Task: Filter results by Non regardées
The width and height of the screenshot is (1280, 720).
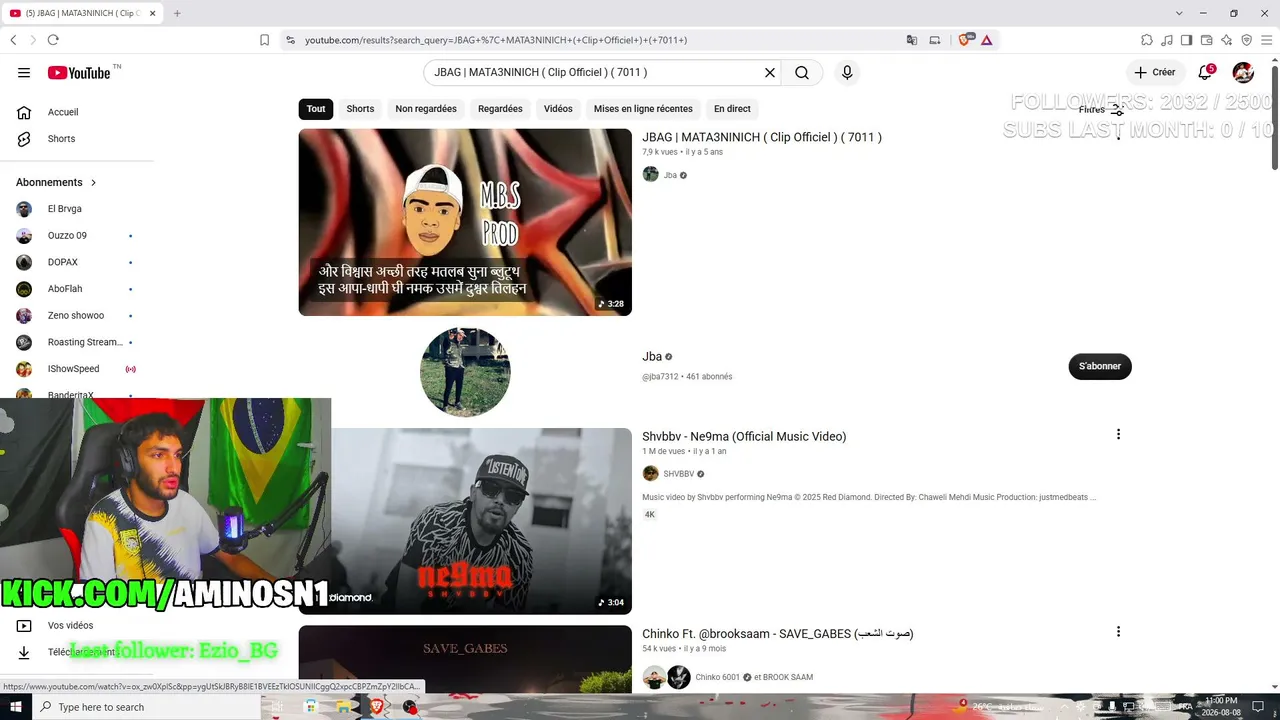Action: tap(426, 109)
